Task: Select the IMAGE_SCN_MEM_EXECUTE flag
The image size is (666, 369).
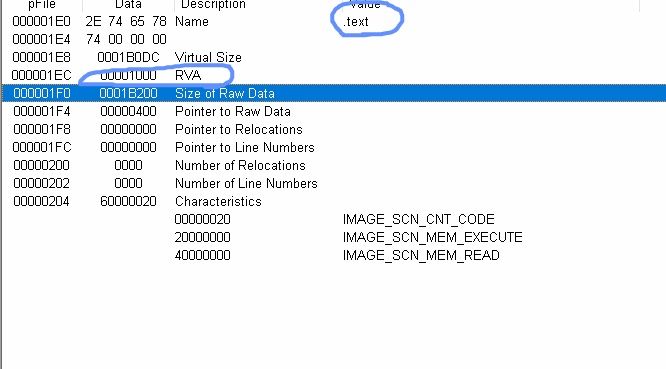Action: point(432,237)
